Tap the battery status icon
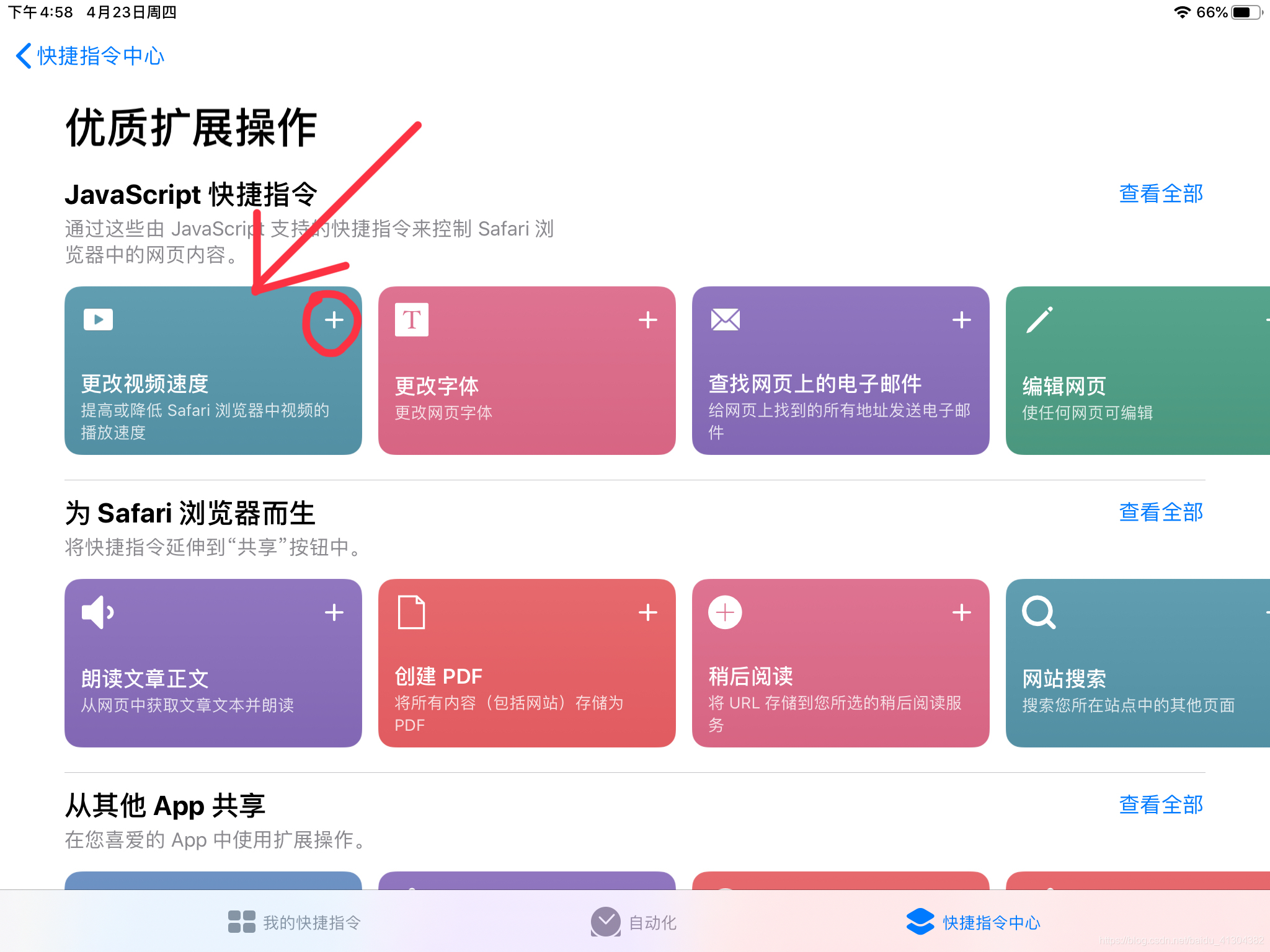This screenshot has height=952, width=1270. (x=1247, y=12)
